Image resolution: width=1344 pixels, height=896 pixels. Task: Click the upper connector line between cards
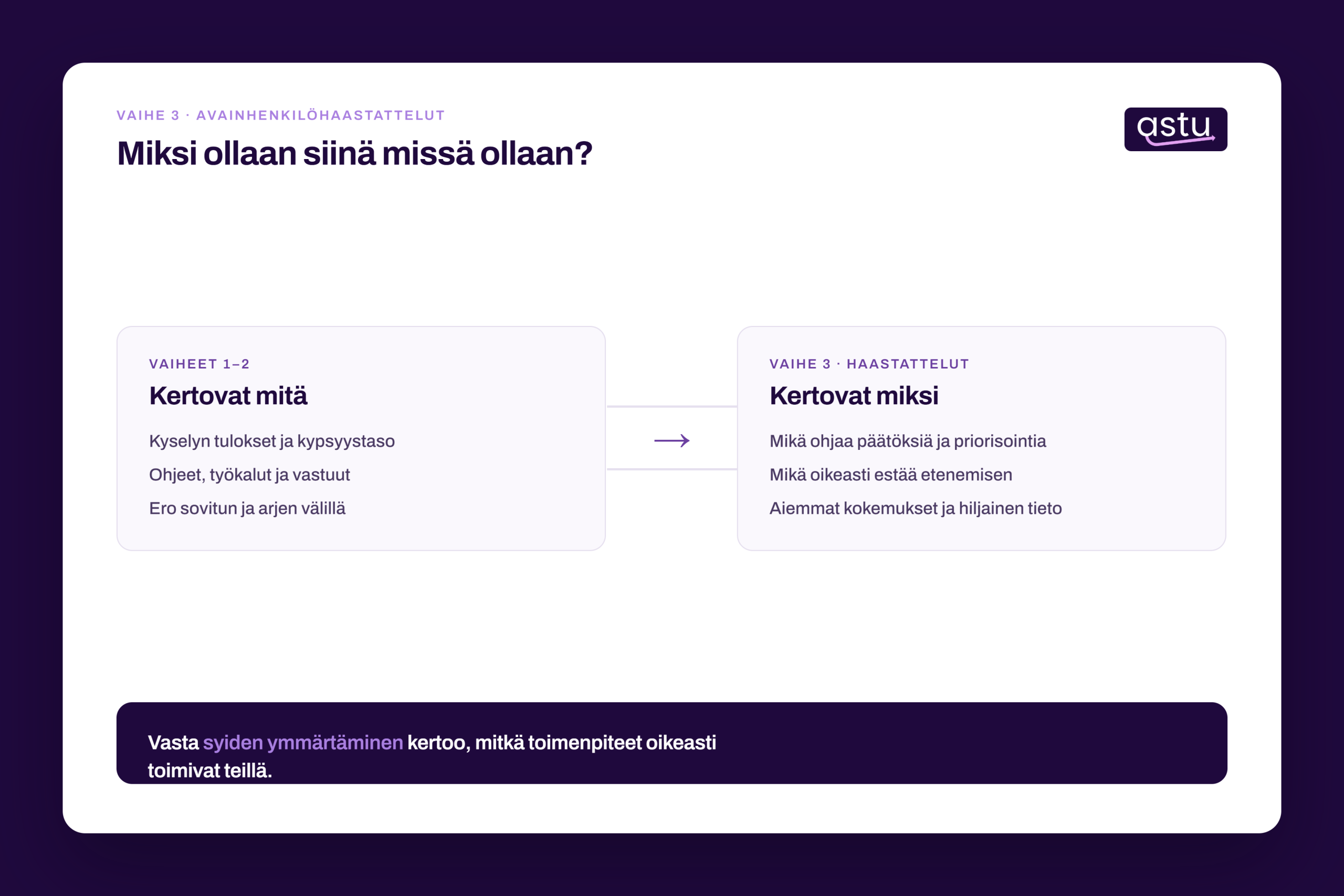(x=672, y=407)
